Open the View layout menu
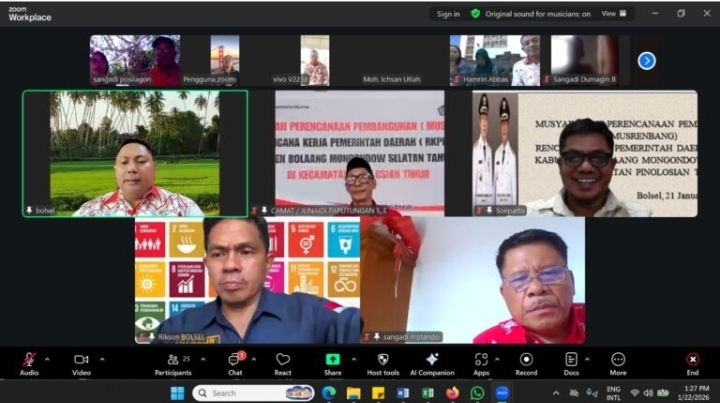 [x=614, y=14]
